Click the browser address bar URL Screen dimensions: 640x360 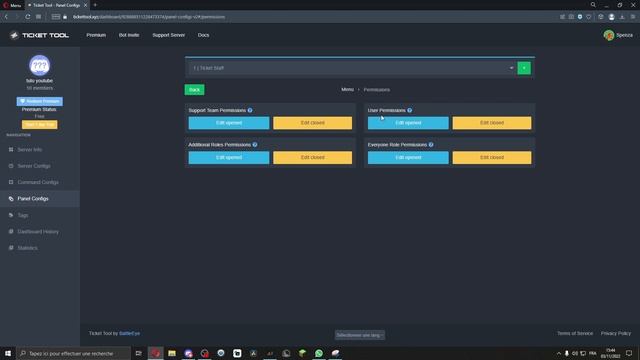click(149, 17)
